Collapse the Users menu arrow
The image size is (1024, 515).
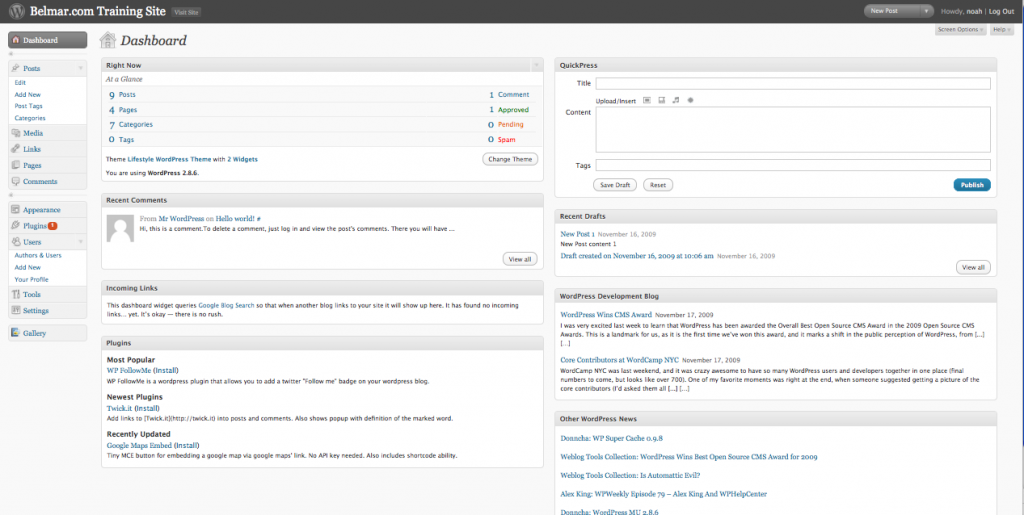pyautogui.click(x=80, y=242)
